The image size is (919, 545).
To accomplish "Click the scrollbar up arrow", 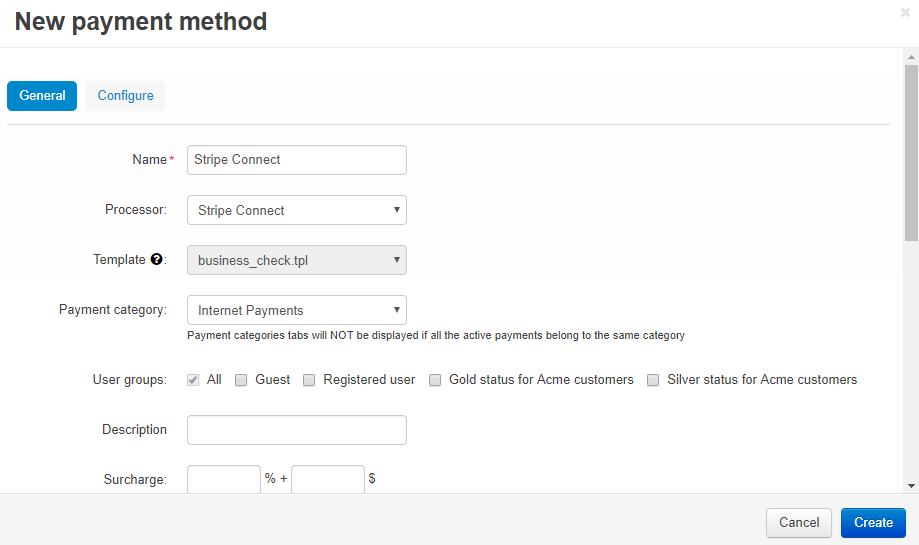I will pyautogui.click(x=911, y=57).
